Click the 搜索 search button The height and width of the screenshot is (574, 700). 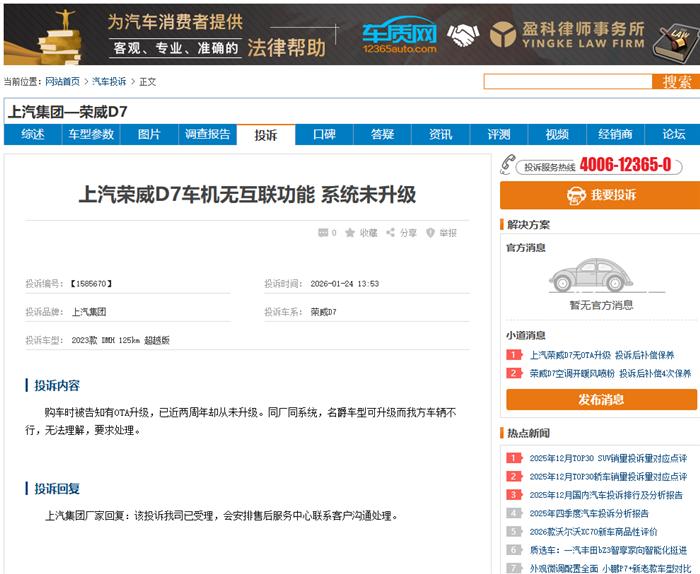tap(677, 82)
